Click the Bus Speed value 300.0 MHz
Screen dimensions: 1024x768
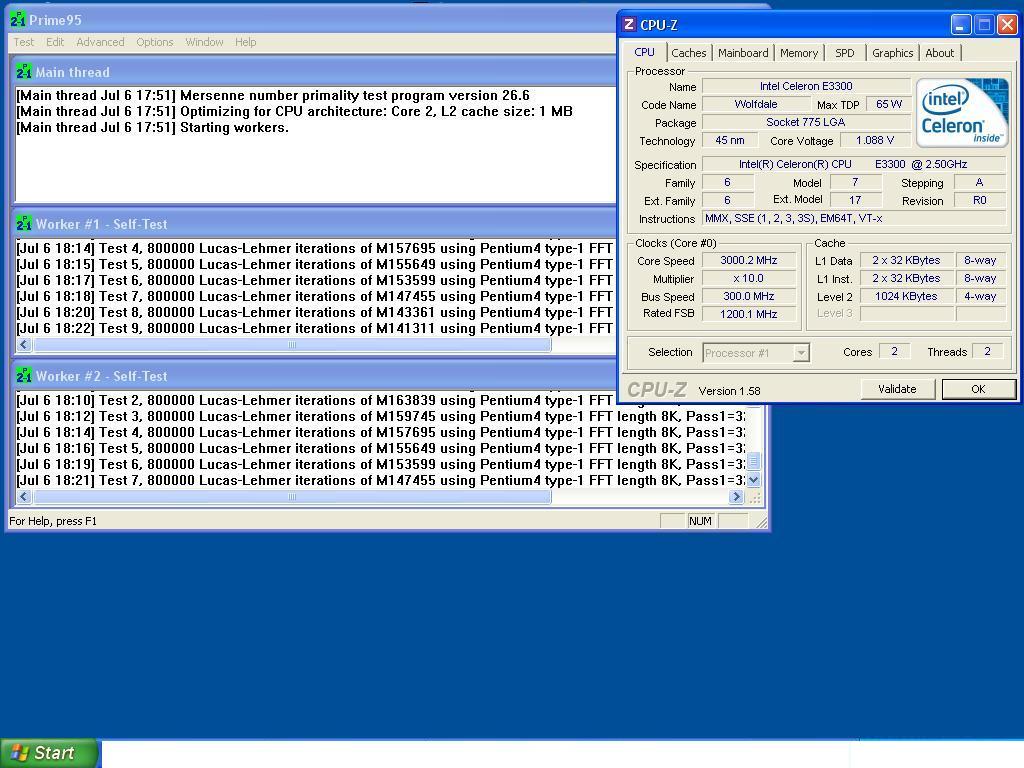coord(748,296)
